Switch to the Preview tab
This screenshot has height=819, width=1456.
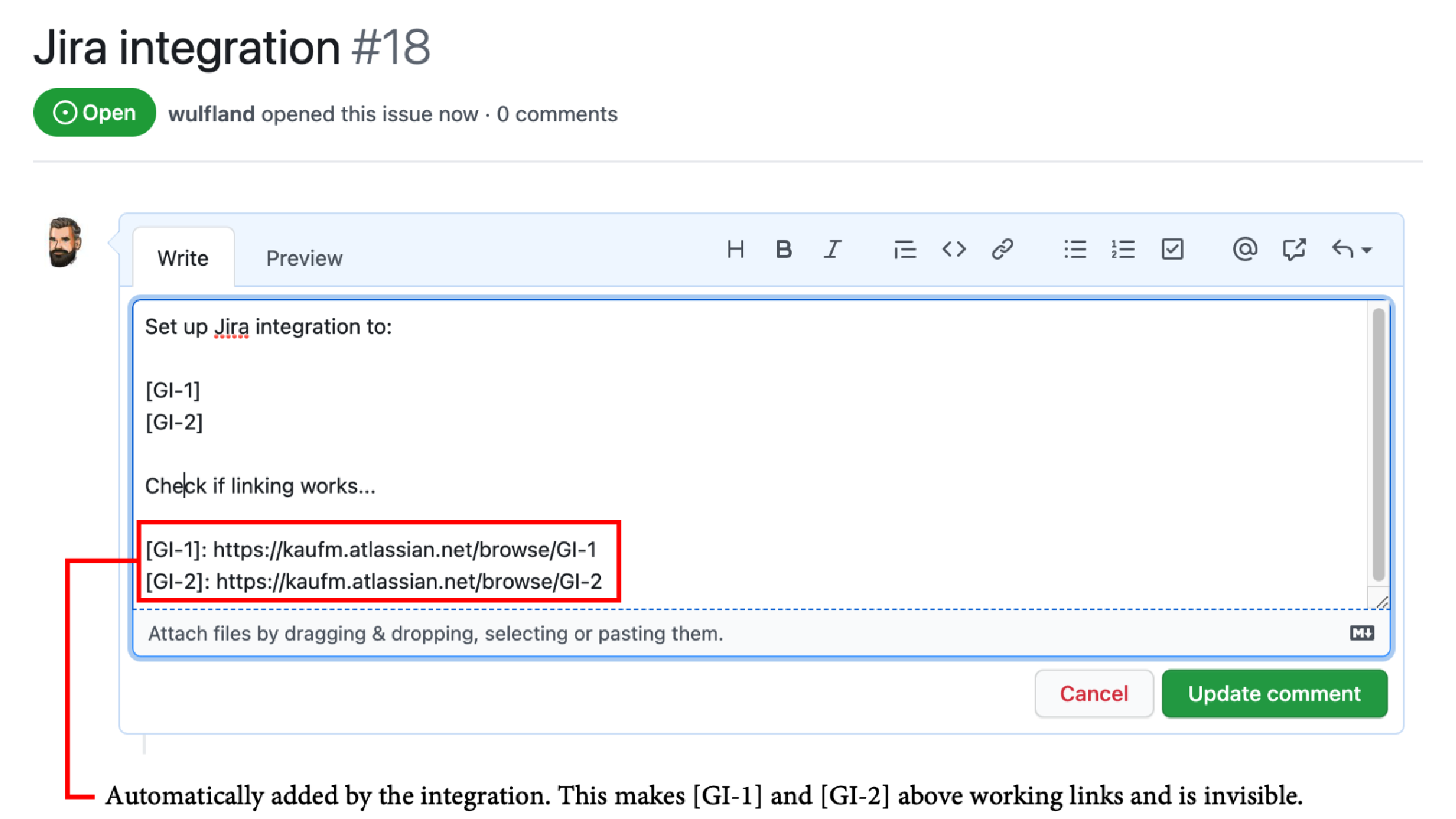coord(304,258)
